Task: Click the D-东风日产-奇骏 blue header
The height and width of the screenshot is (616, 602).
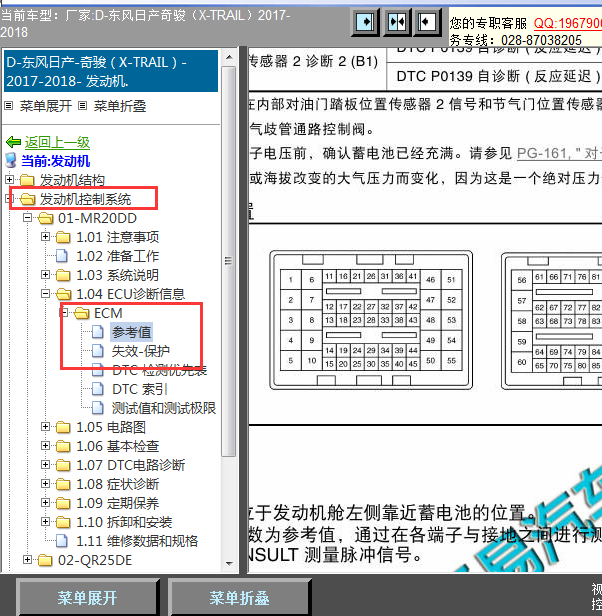Action: [111, 71]
